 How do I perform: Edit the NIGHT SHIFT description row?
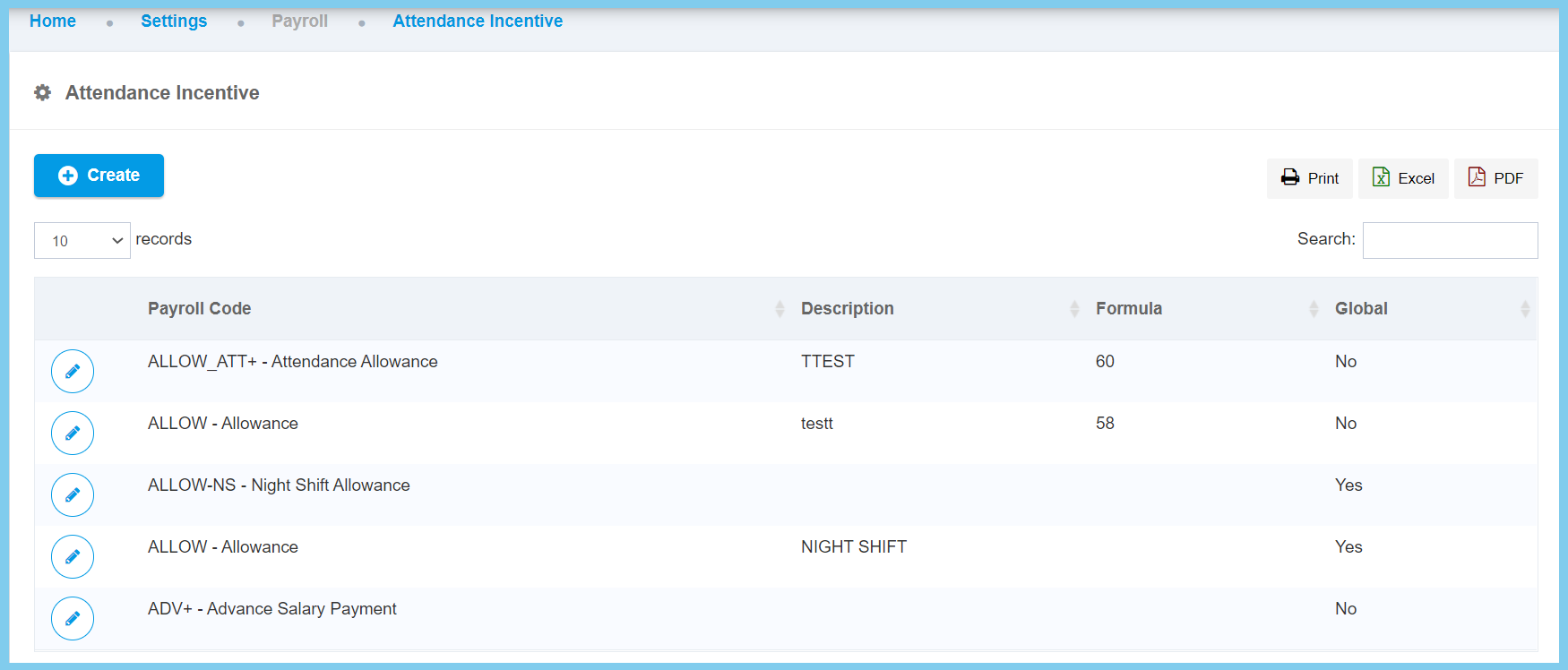coord(73,557)
